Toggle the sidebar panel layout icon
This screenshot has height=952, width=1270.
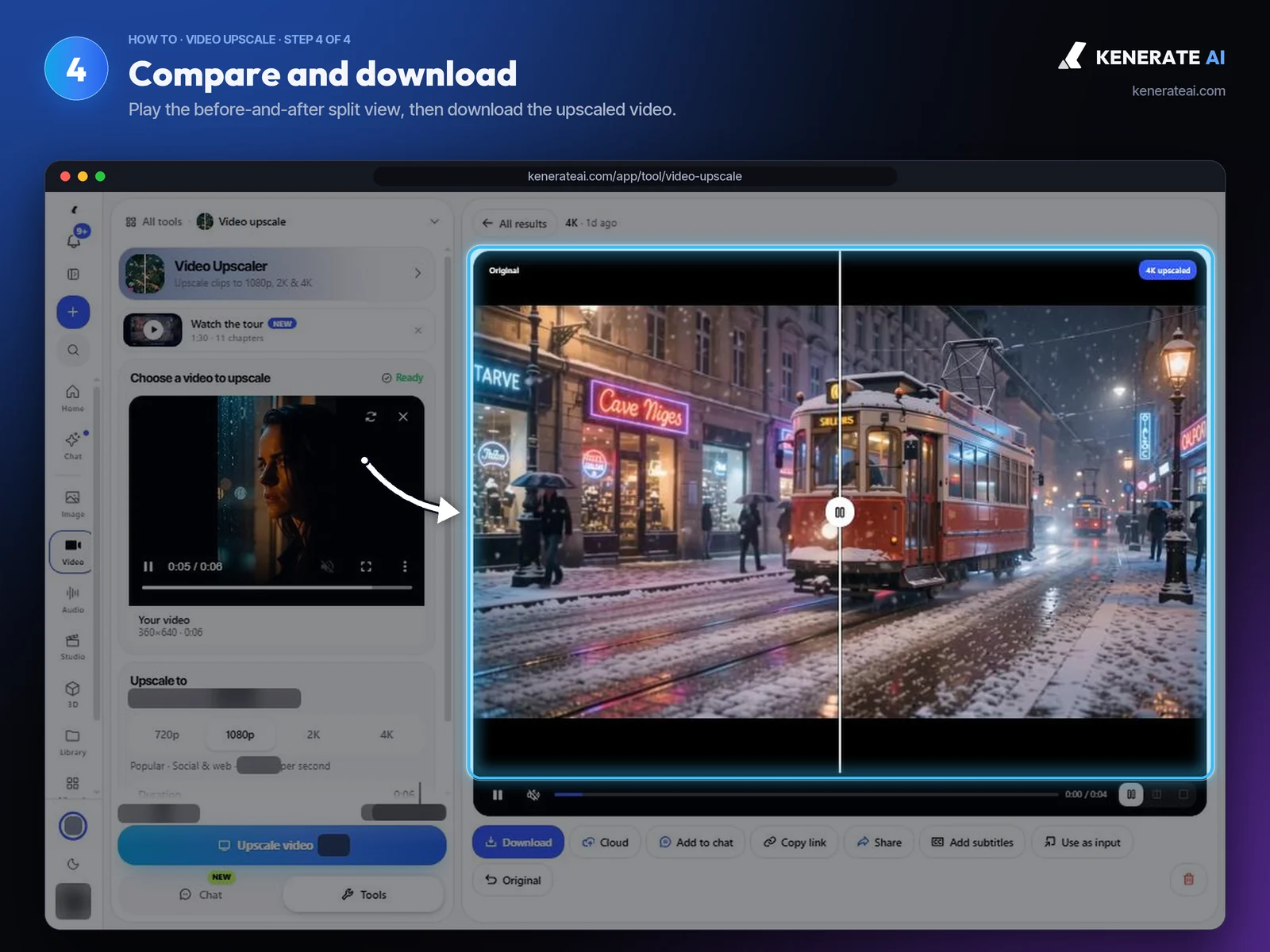(73, 274)
